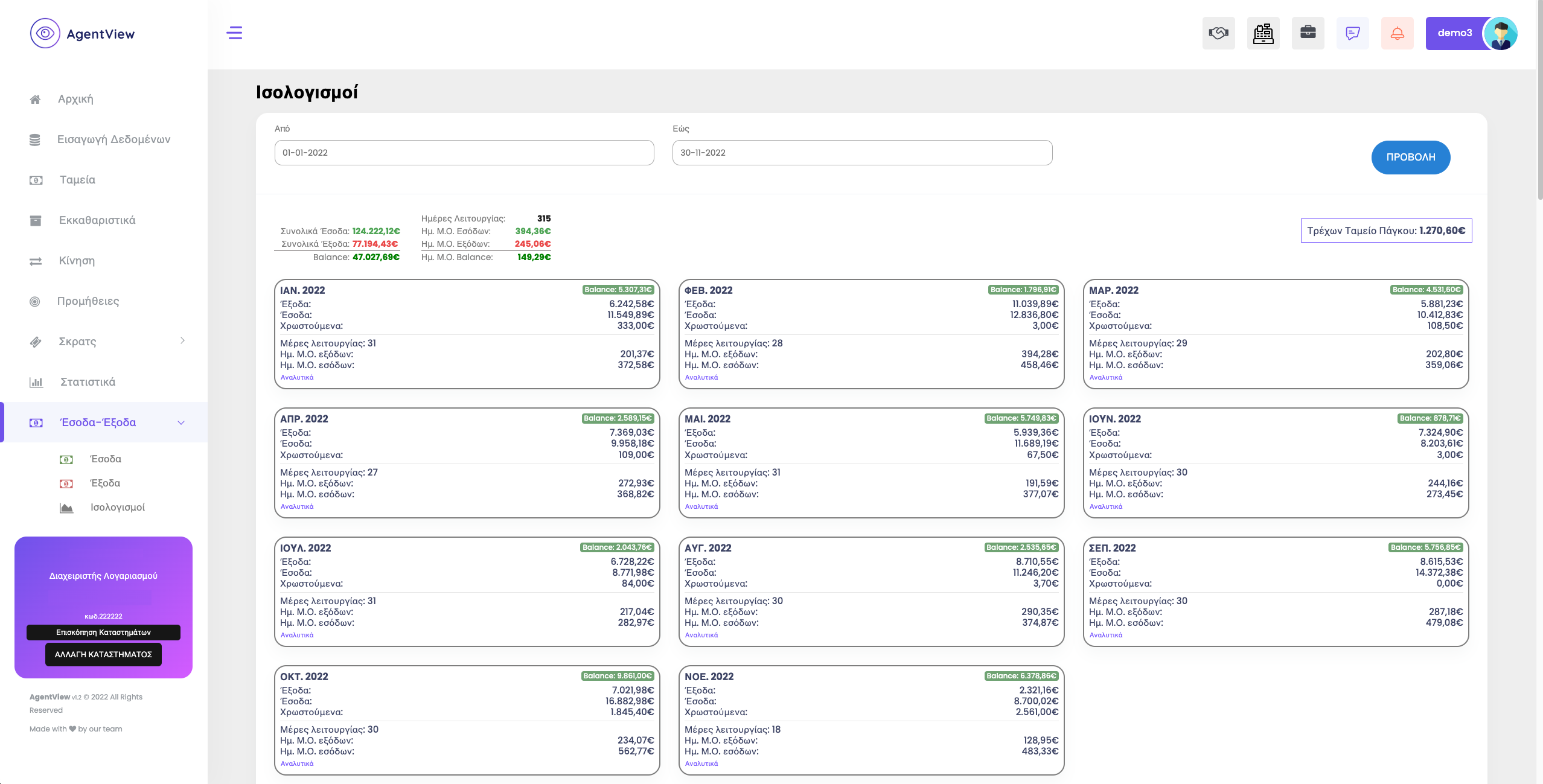Click the AgentView eye logo
Image resolution: width=1543 pixels, height=784 pixels.
tap(45, 33)
